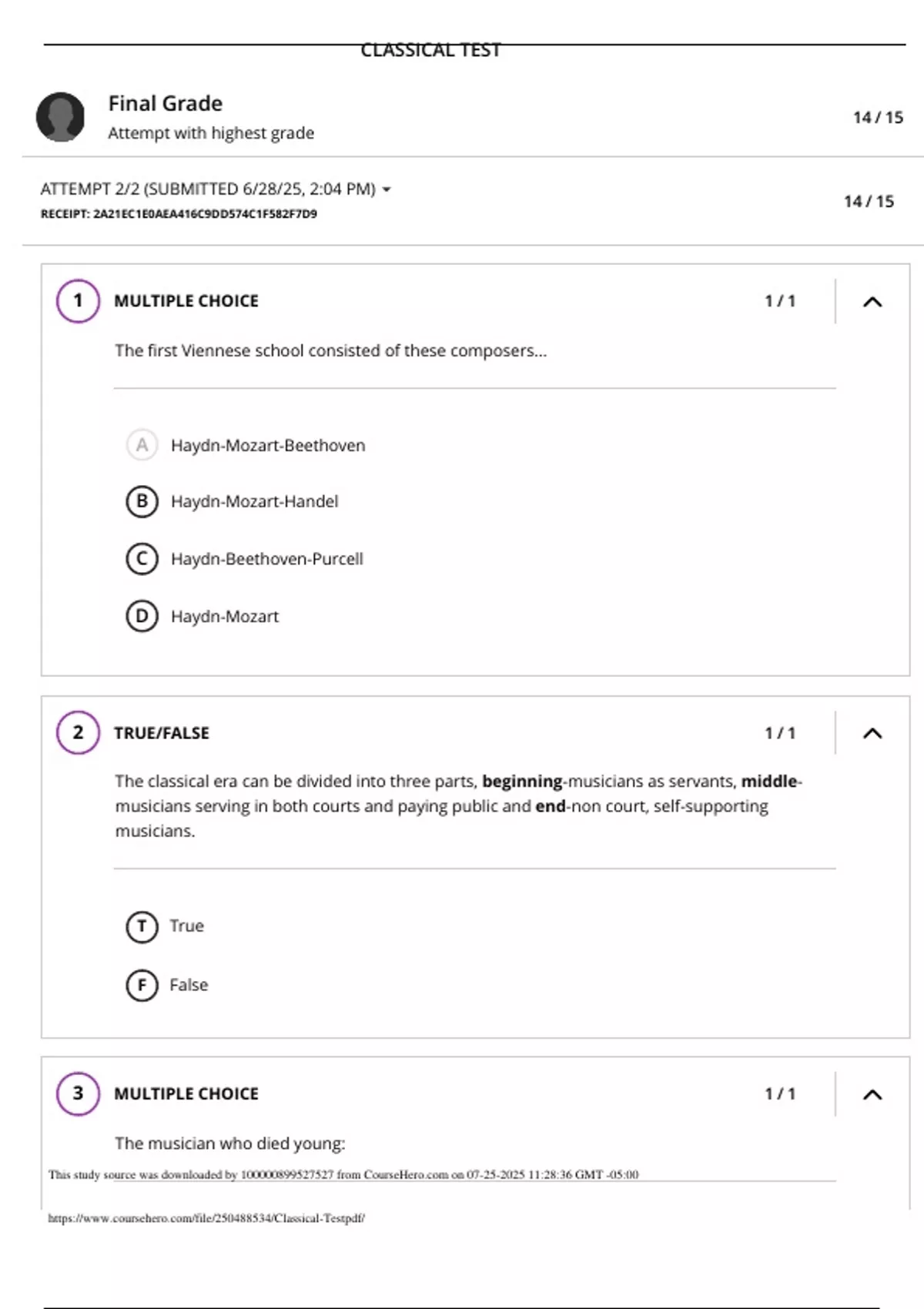Click the final grade 14 / 15 score

point(878,118)
